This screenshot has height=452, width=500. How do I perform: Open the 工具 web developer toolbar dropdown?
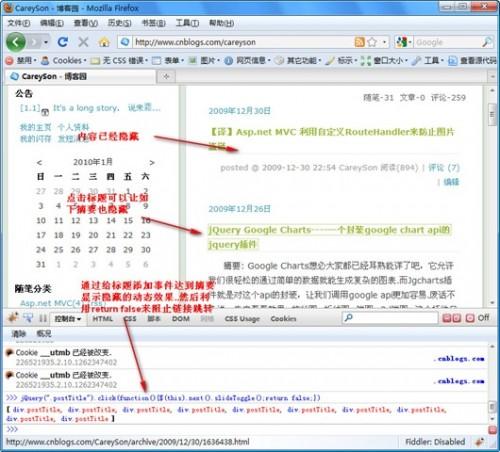point(427,61)
